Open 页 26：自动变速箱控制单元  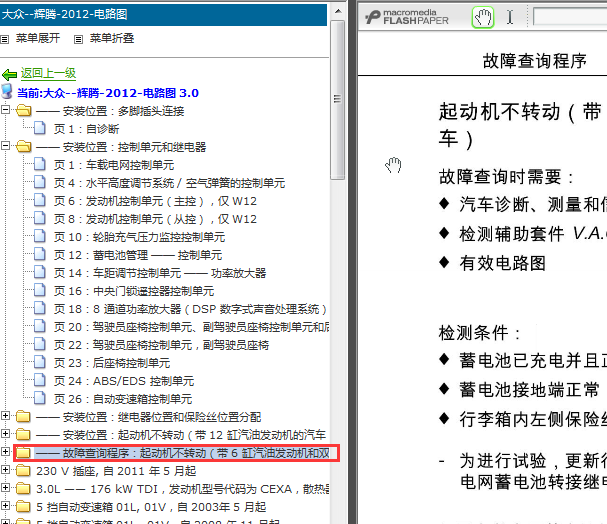tap(123, 399)
